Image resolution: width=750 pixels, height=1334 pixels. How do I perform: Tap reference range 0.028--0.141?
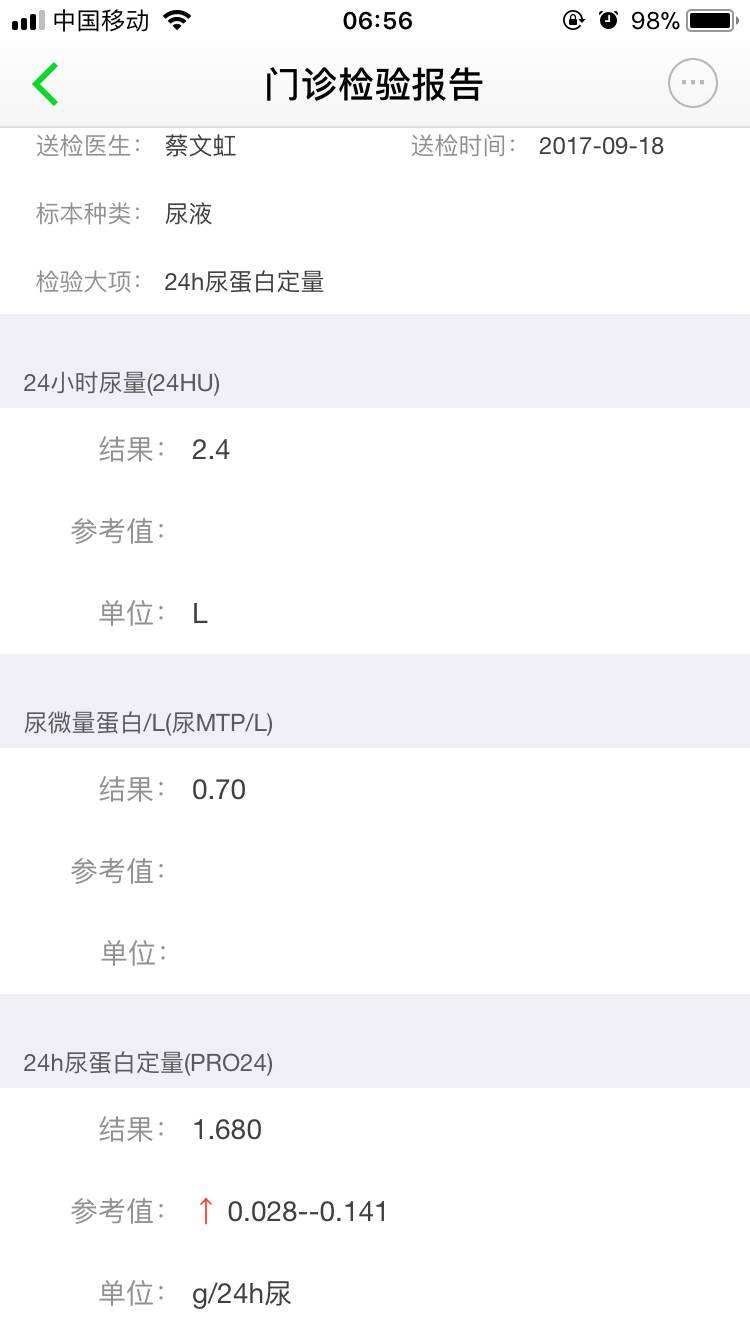point(307,1212)
